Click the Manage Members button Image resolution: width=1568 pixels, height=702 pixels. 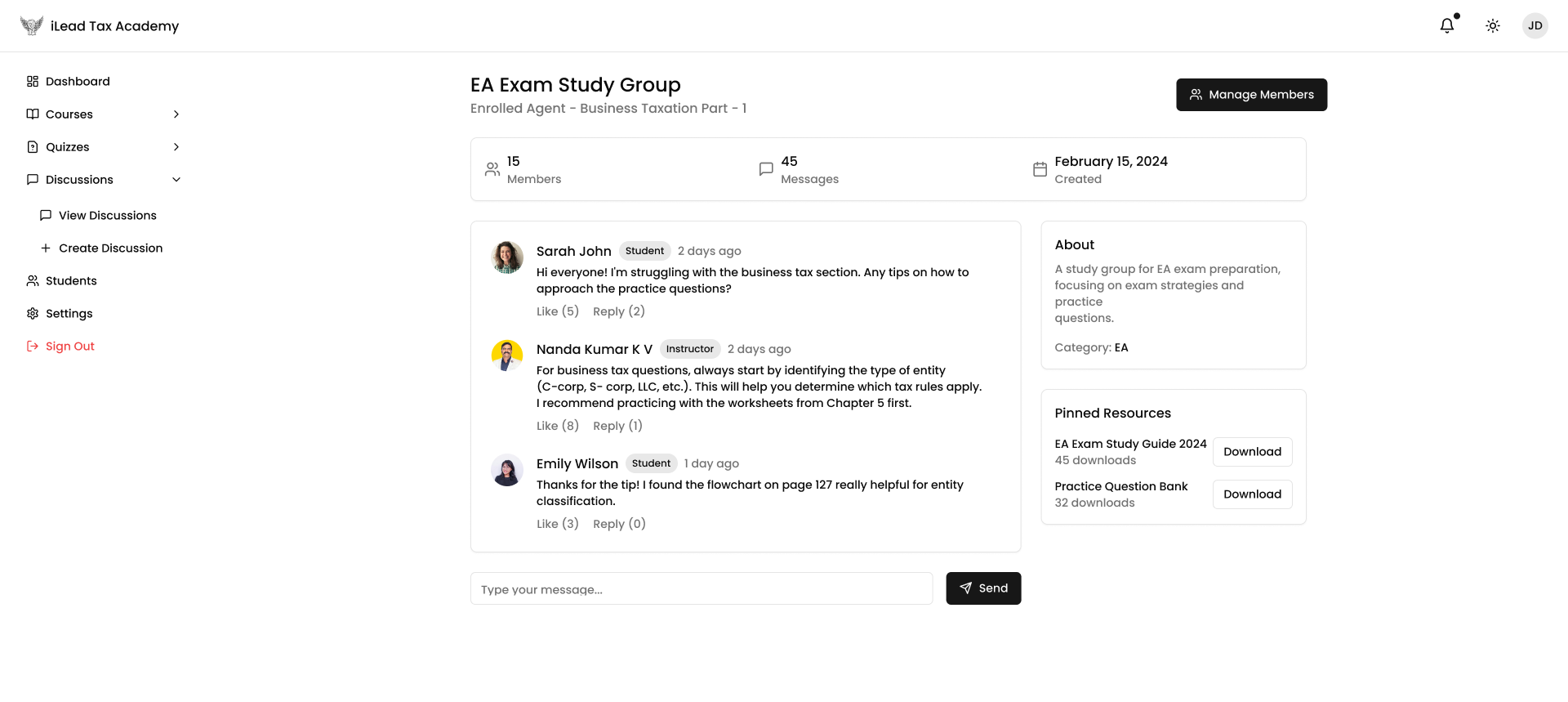point(1251,95)
